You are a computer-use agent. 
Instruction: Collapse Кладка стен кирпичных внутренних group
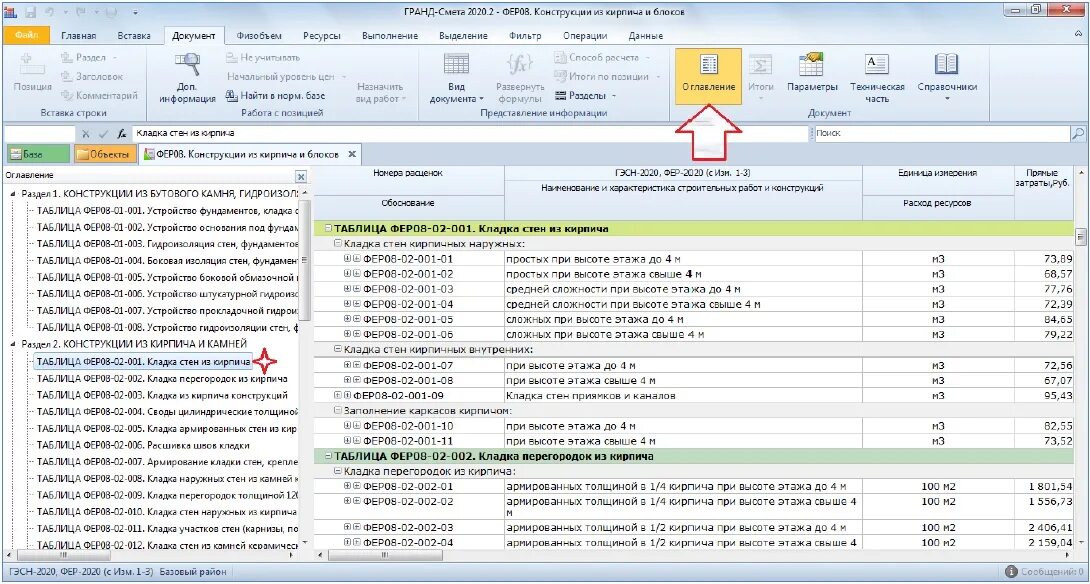(x=339, y=350)
